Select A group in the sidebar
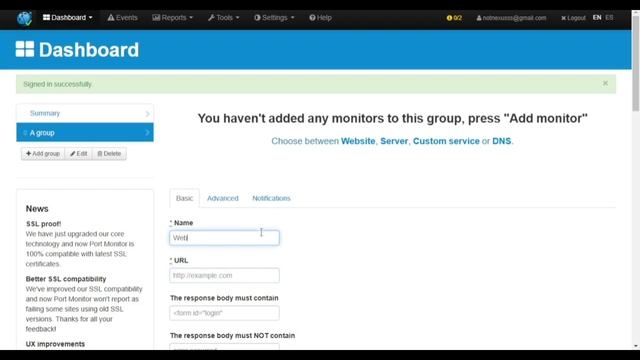The image size is (640, 360). pos(85,132)
